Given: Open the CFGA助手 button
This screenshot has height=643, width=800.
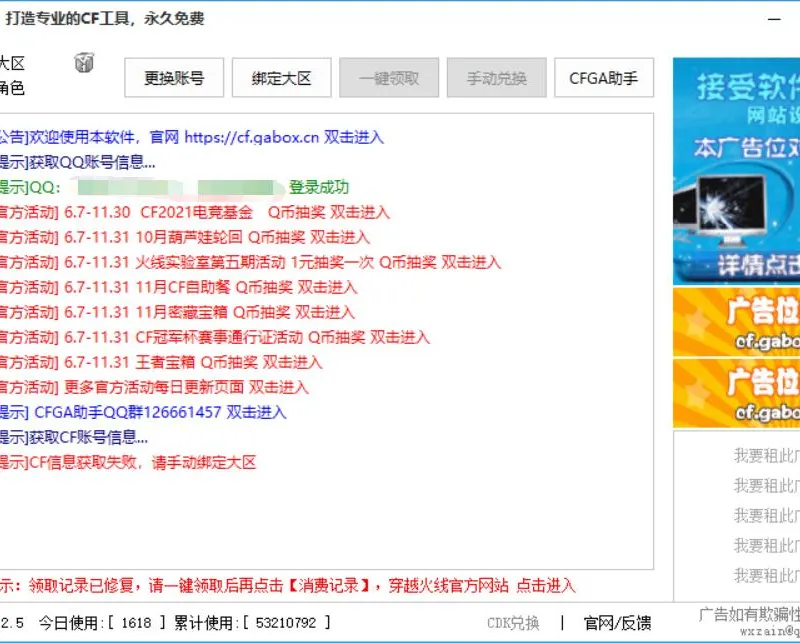Looking at the screenshot, I should tap(604, 78).
